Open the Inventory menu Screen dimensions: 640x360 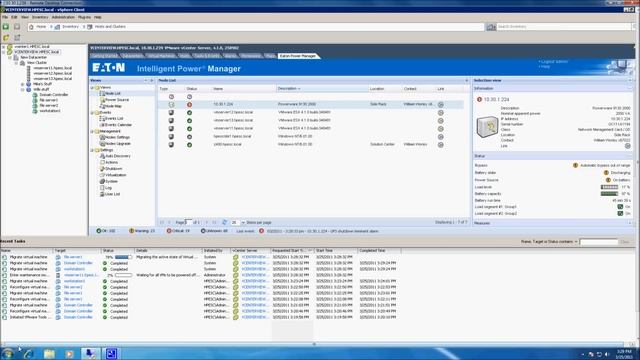coord(40,17)
